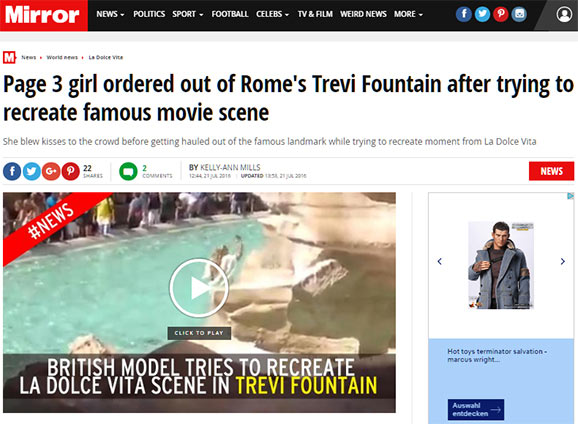Click next arrow in ad carousel
Viewport: 578px width, 424px height.
pyautogui.click(x=563, y=261)
